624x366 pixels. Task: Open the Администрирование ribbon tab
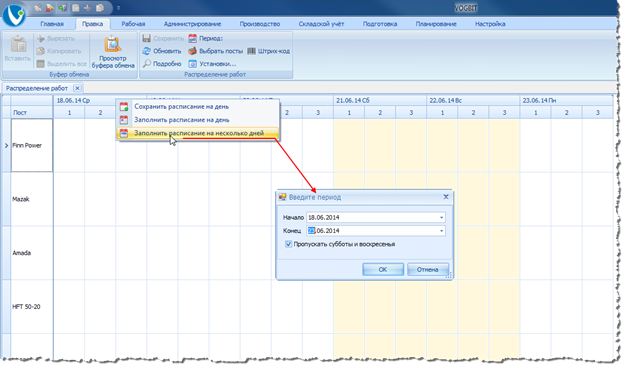click(x=193, y=24)
